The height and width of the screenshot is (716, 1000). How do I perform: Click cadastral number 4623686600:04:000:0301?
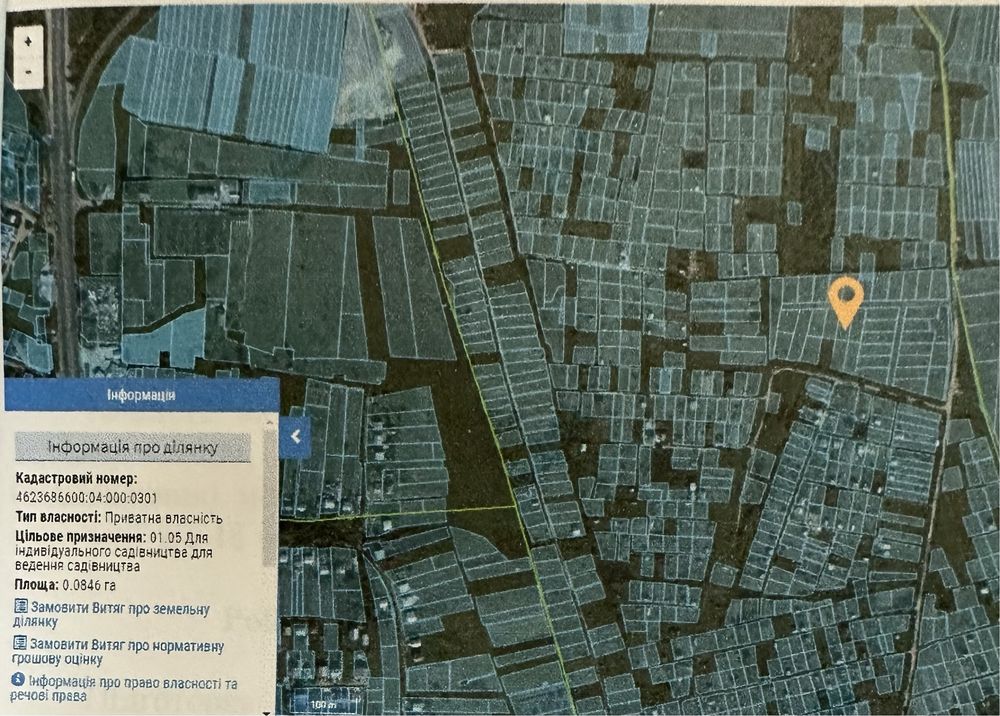click(85, 498)
